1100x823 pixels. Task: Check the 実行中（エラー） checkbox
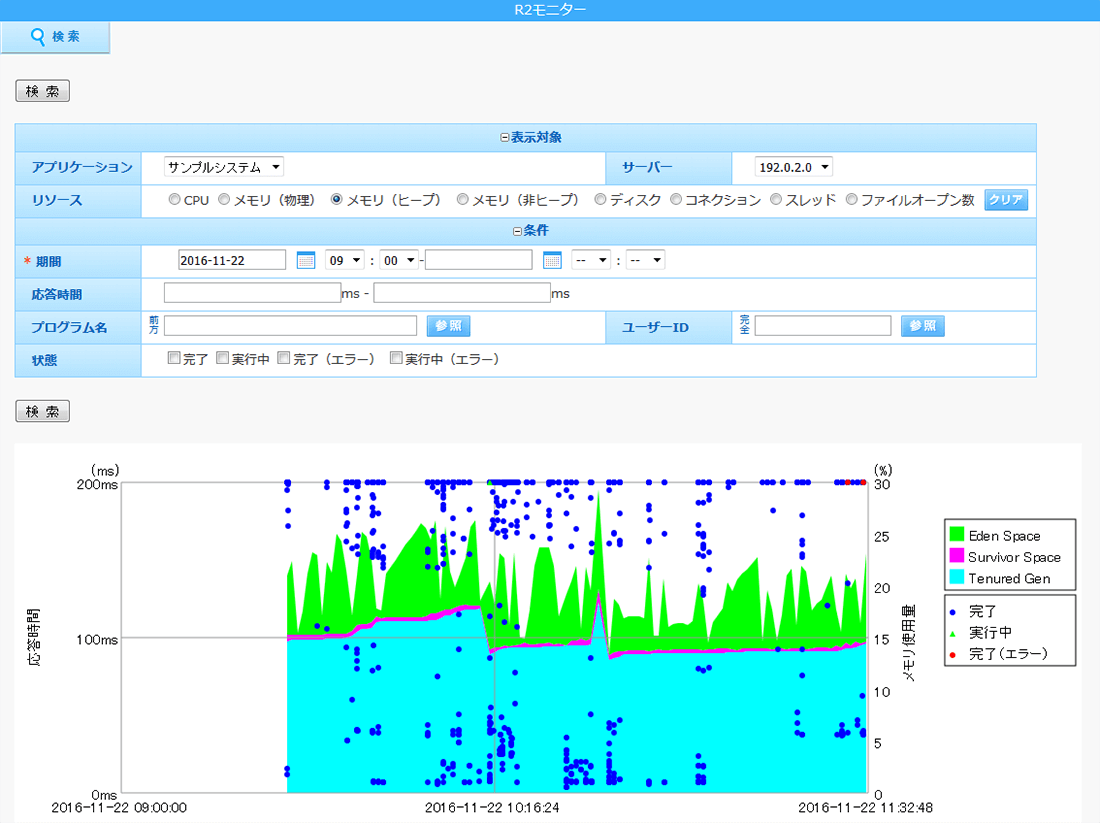tap(396, 358)
